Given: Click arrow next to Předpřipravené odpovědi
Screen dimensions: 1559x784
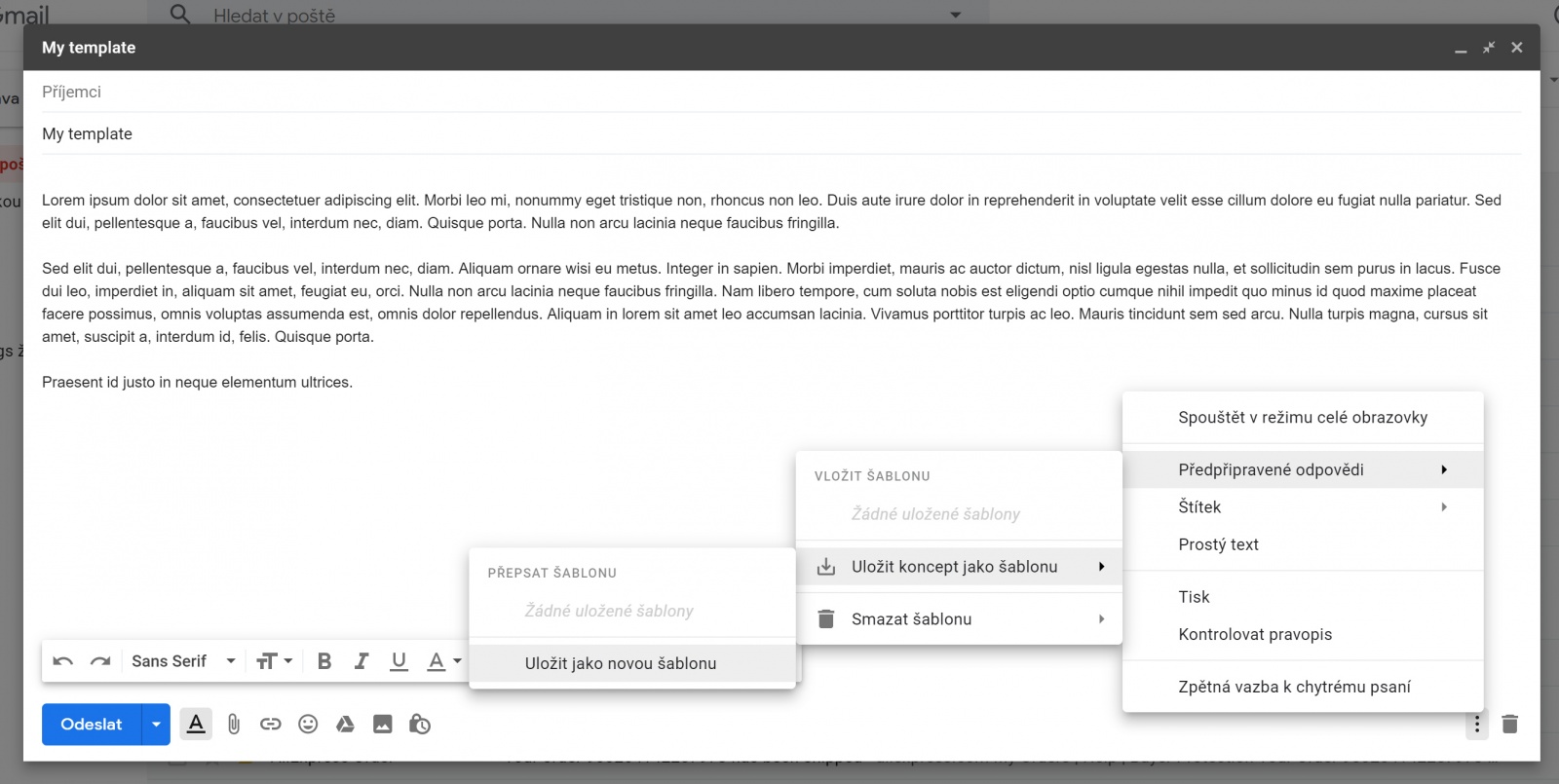Looking at the screenshot, I should (1444, 469).
